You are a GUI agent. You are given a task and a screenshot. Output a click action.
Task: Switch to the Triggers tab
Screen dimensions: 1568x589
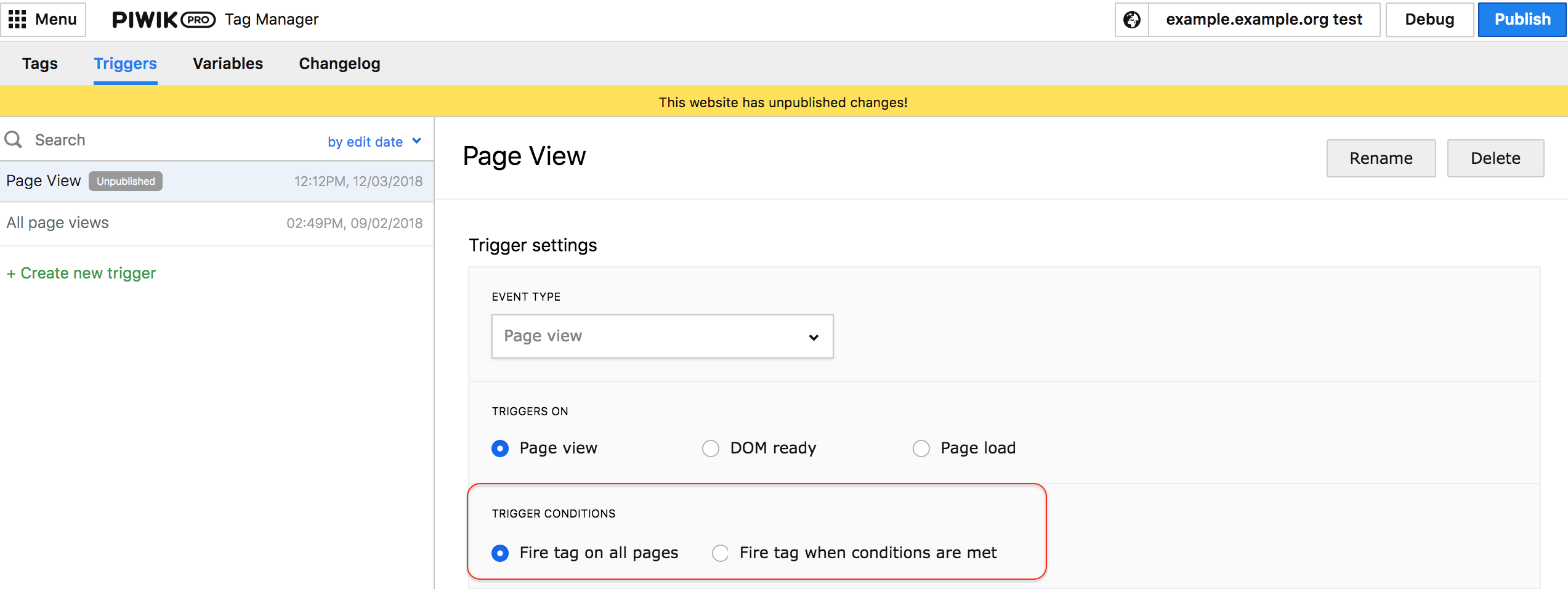pyautogui.click(x=125, y=63)
